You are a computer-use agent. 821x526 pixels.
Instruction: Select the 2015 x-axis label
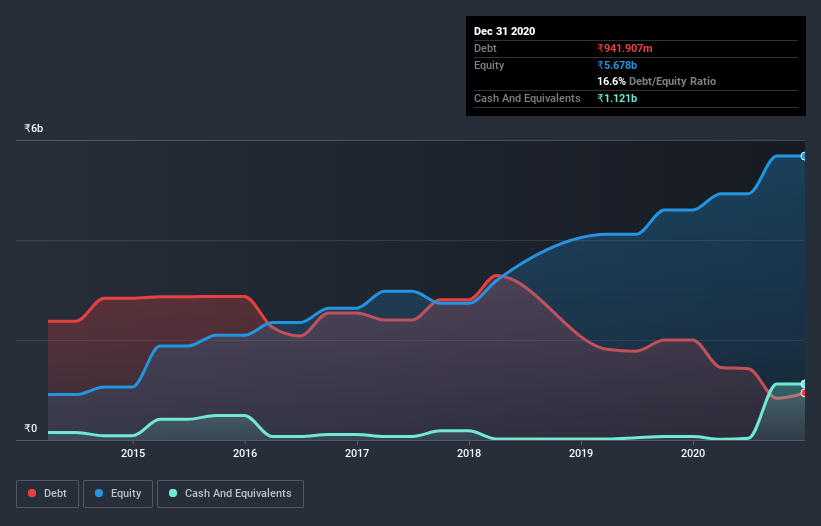[133, 453]
